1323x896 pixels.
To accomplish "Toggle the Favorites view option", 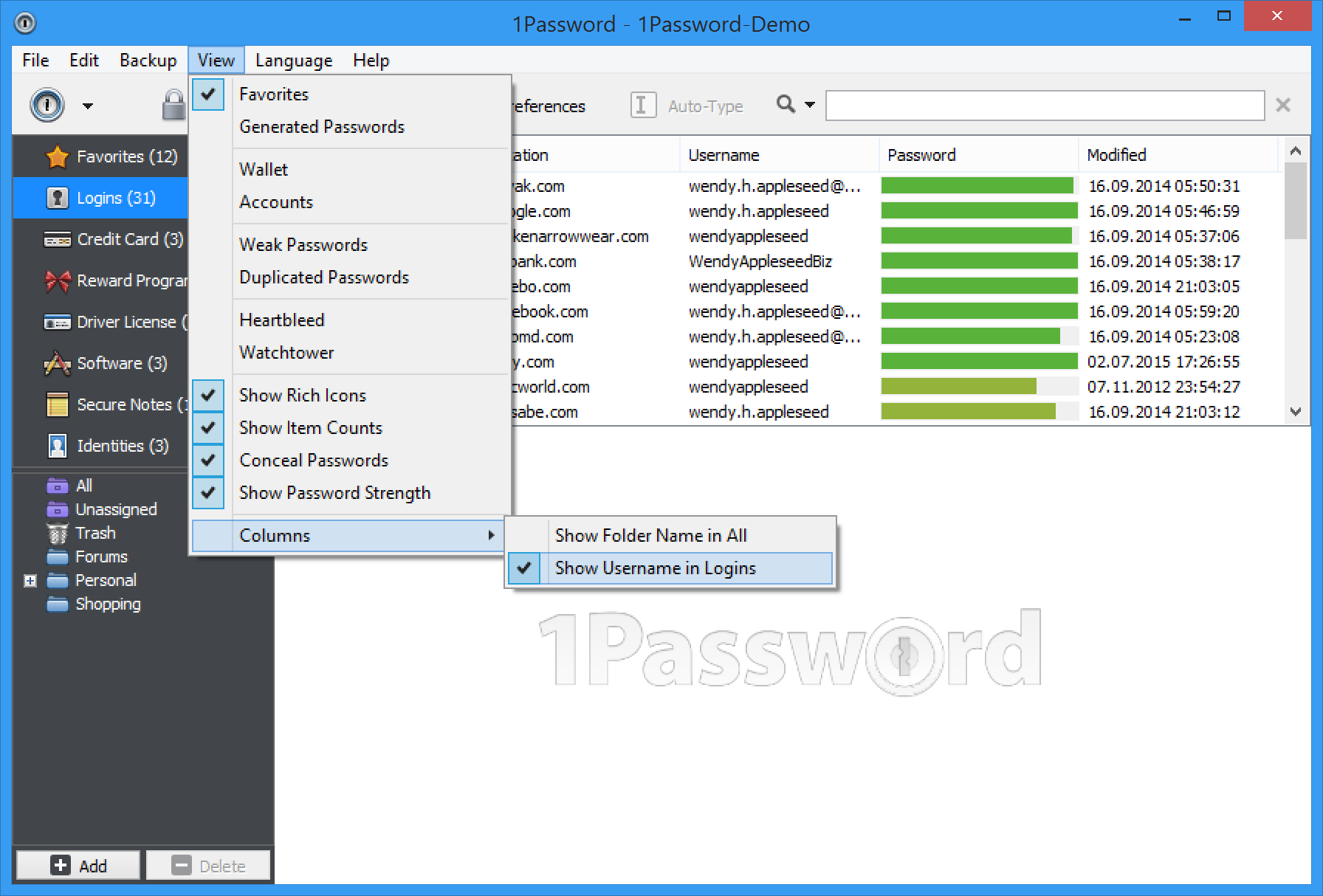I will (351, 94).
